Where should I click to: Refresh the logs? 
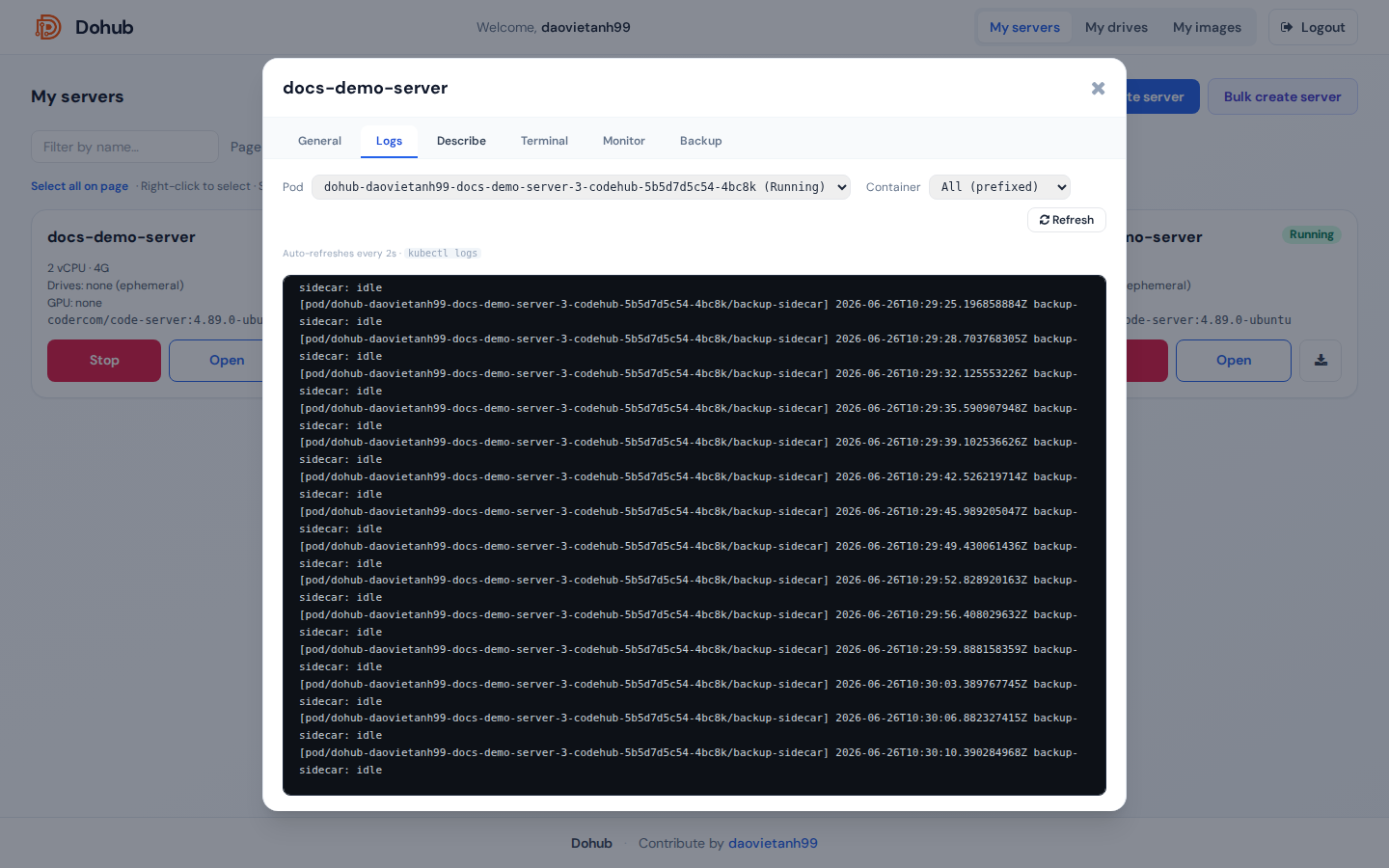1067,220
